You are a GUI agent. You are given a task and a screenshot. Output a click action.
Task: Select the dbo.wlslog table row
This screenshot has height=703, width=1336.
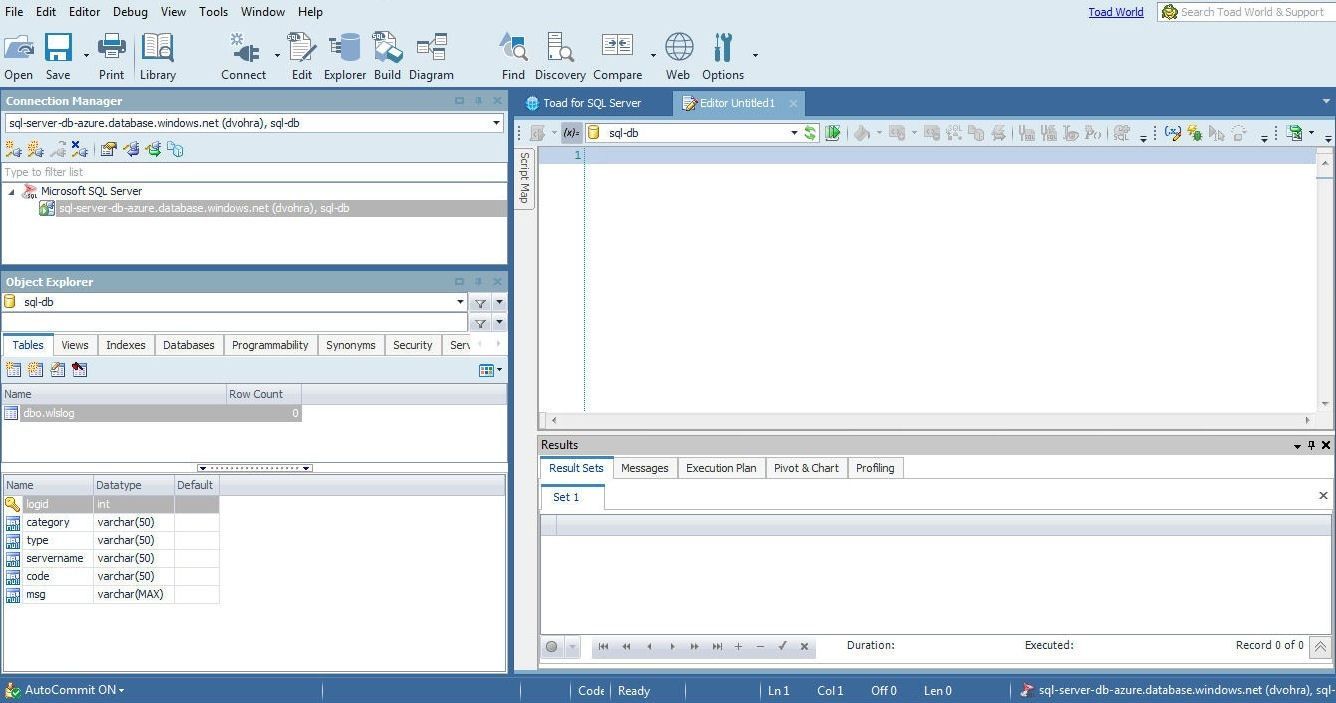[x=151, y=413]
